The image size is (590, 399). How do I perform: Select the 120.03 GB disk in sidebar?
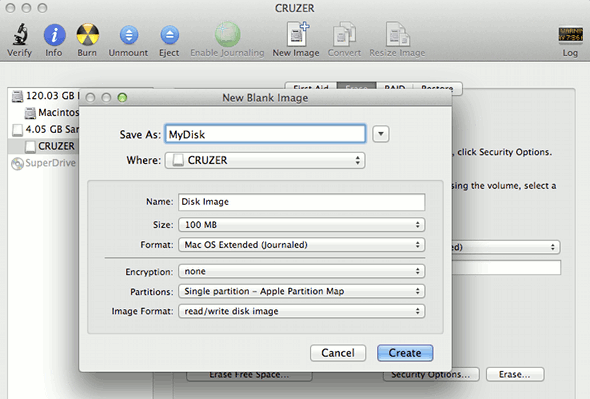tap(45, 96)
